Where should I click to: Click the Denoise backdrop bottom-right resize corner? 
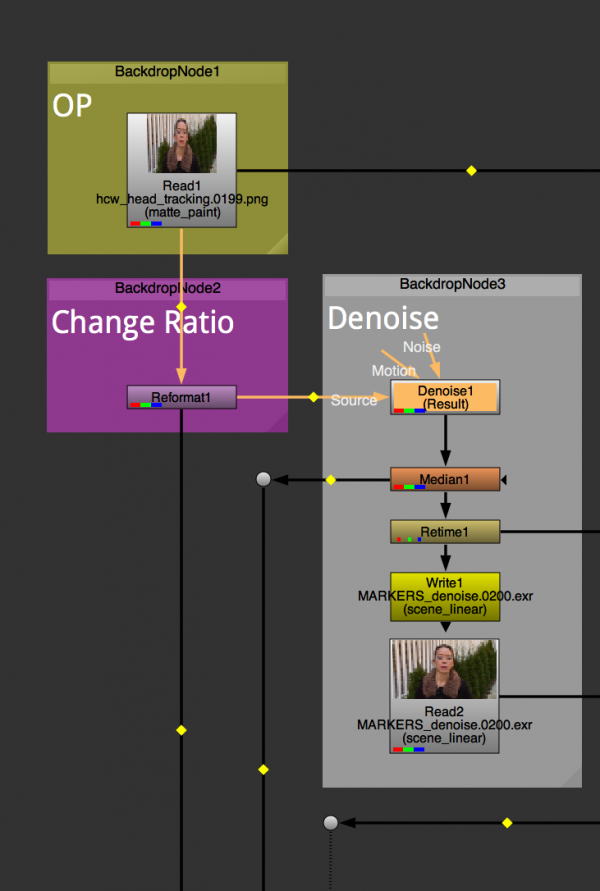(571, 777)
